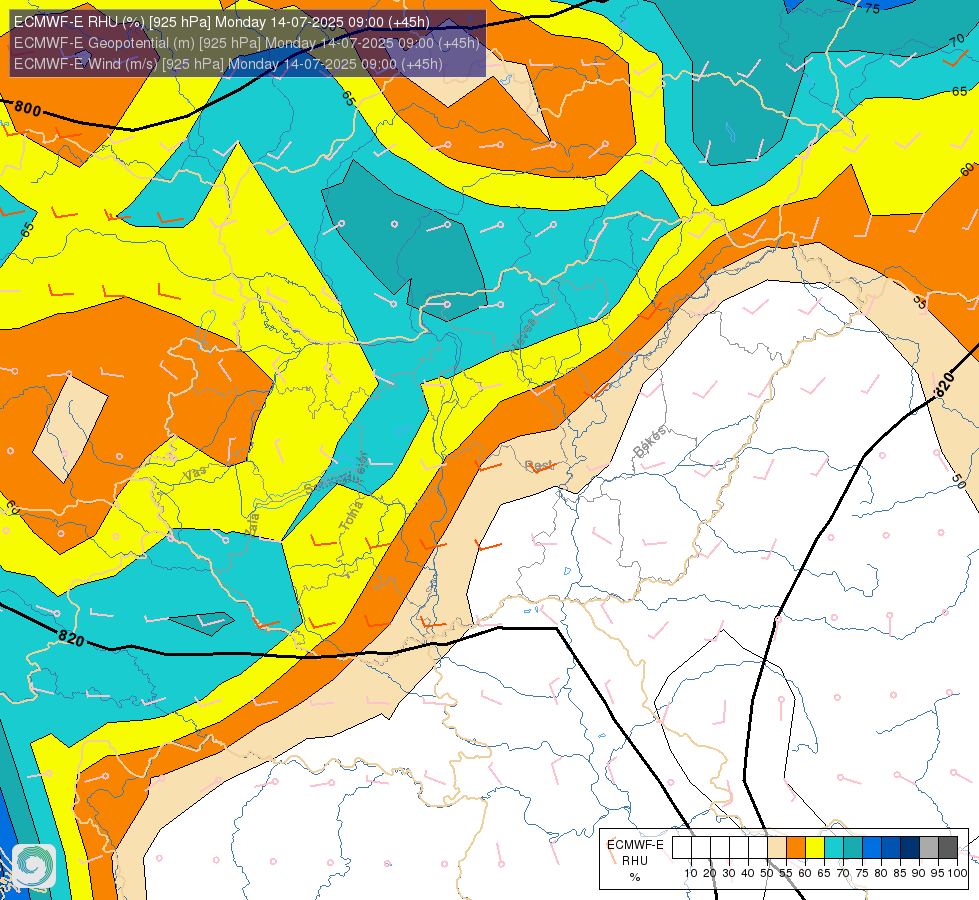Click the Vas county name
The height and width of the screenshot is (900, 979).
point(195,474)
